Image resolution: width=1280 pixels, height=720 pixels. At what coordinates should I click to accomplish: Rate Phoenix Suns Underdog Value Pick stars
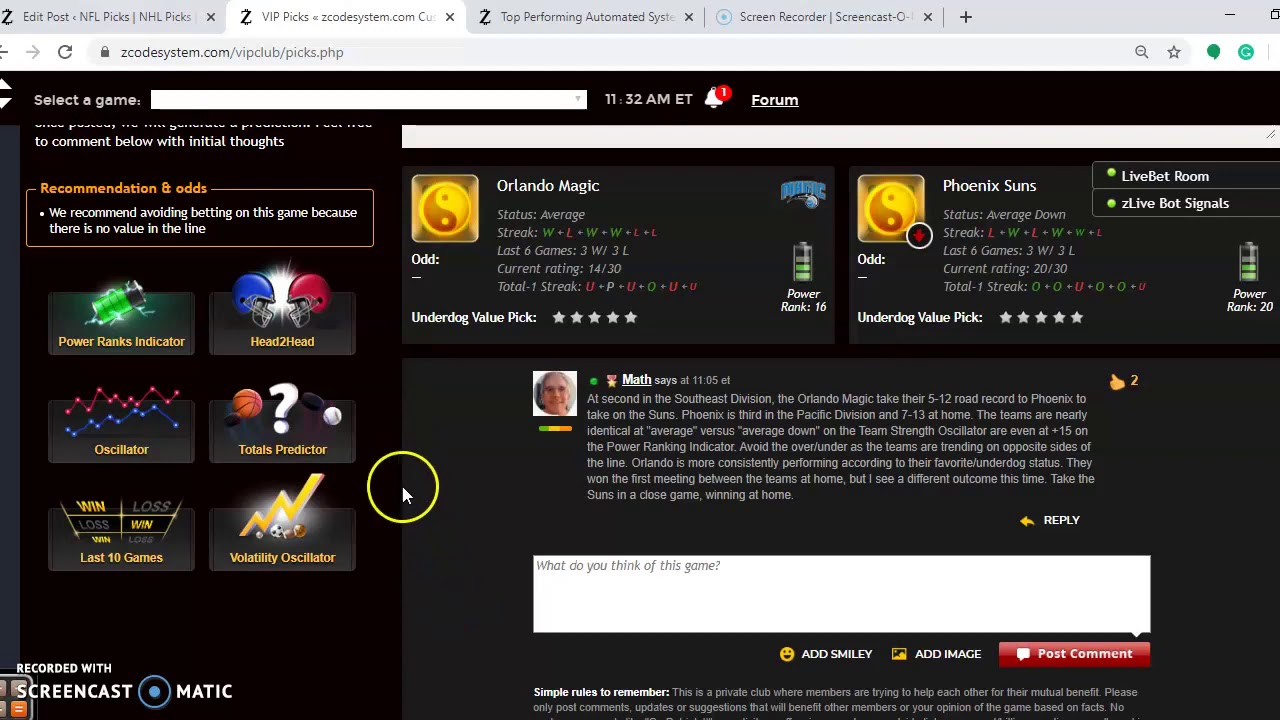pos(1040,317)
